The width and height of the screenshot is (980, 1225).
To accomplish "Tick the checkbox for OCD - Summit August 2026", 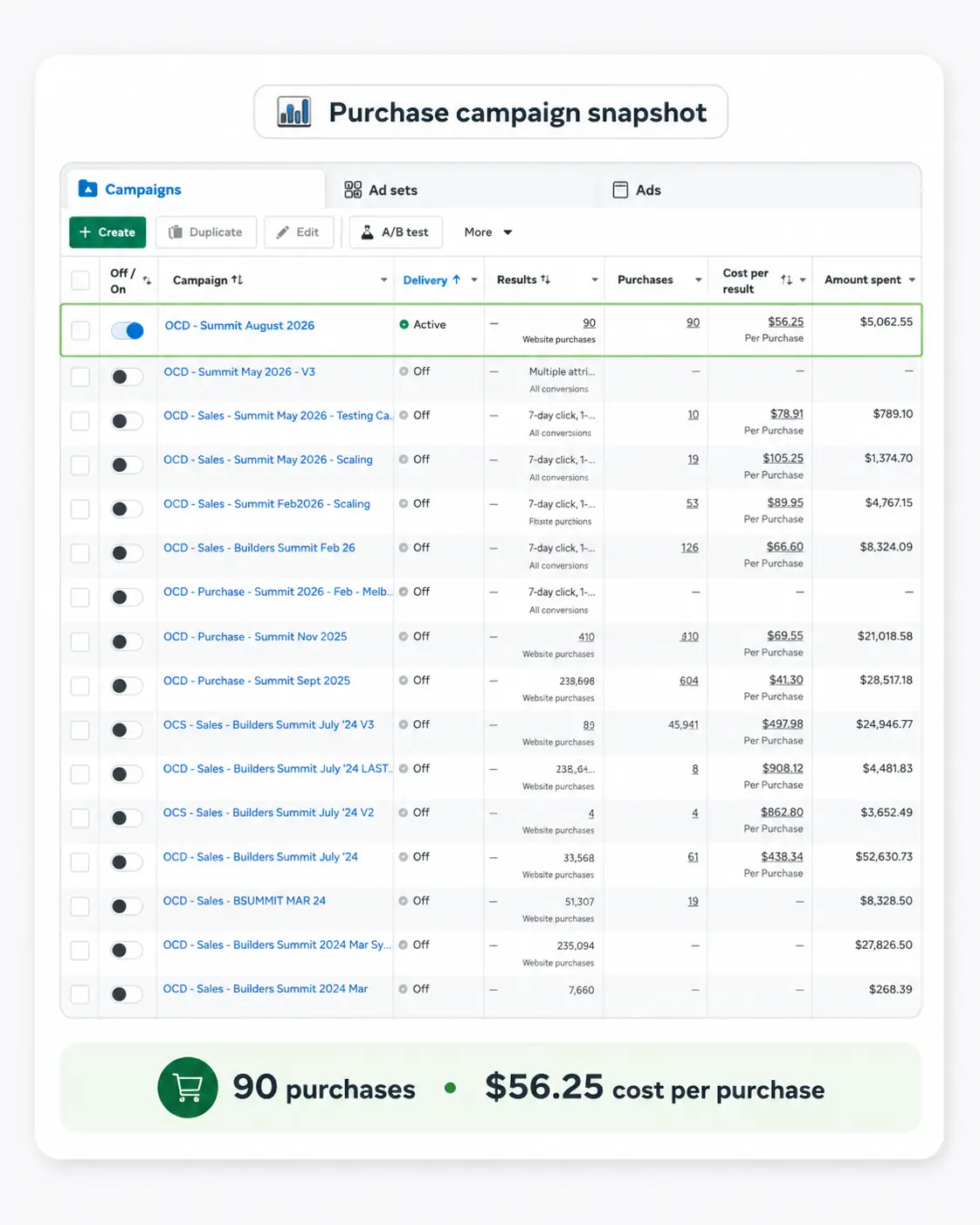I will tap(80, 330).
